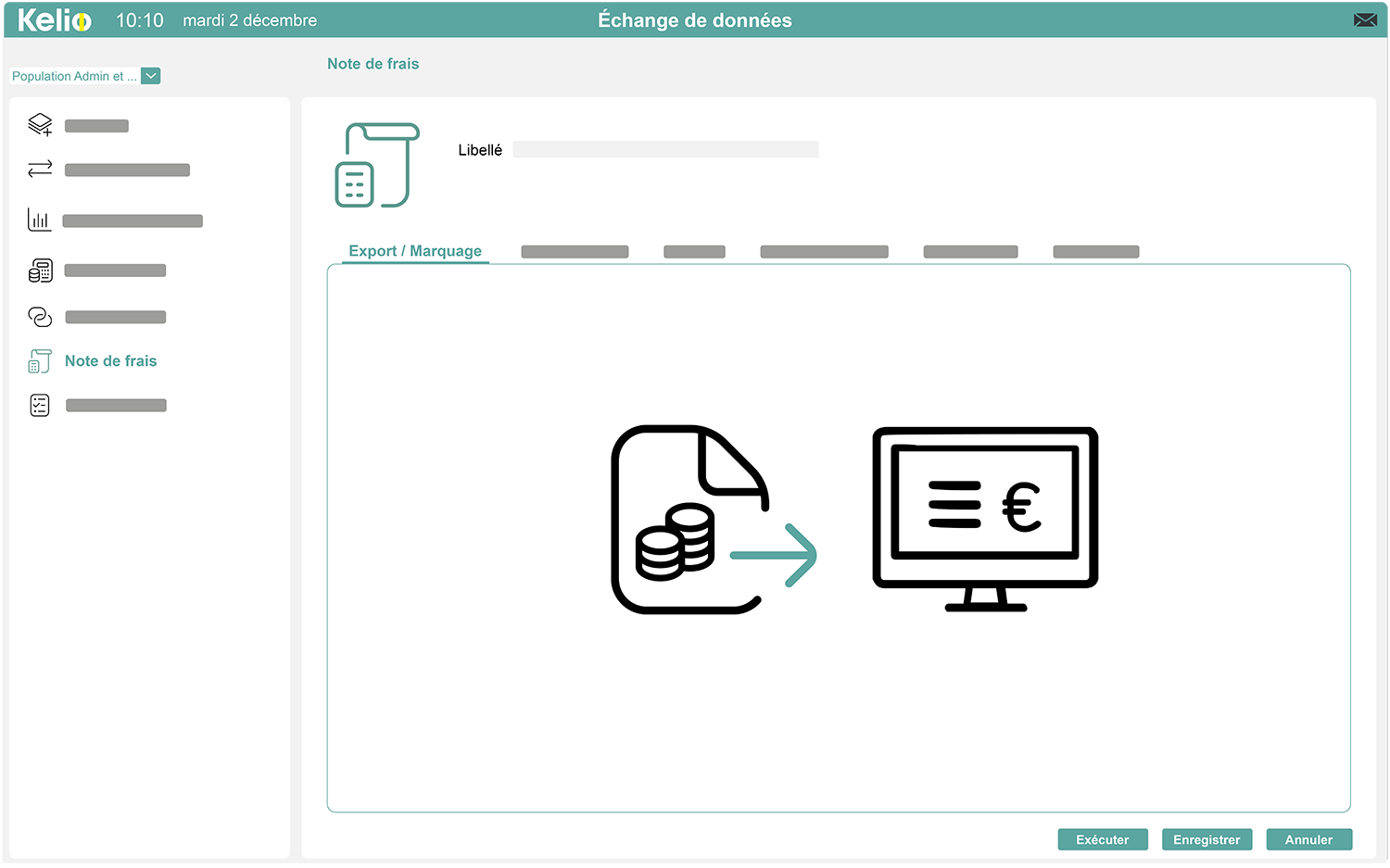Select the layers-with-plus sidebar icon
The image size is (1390, 868).
tap(40, 123)
